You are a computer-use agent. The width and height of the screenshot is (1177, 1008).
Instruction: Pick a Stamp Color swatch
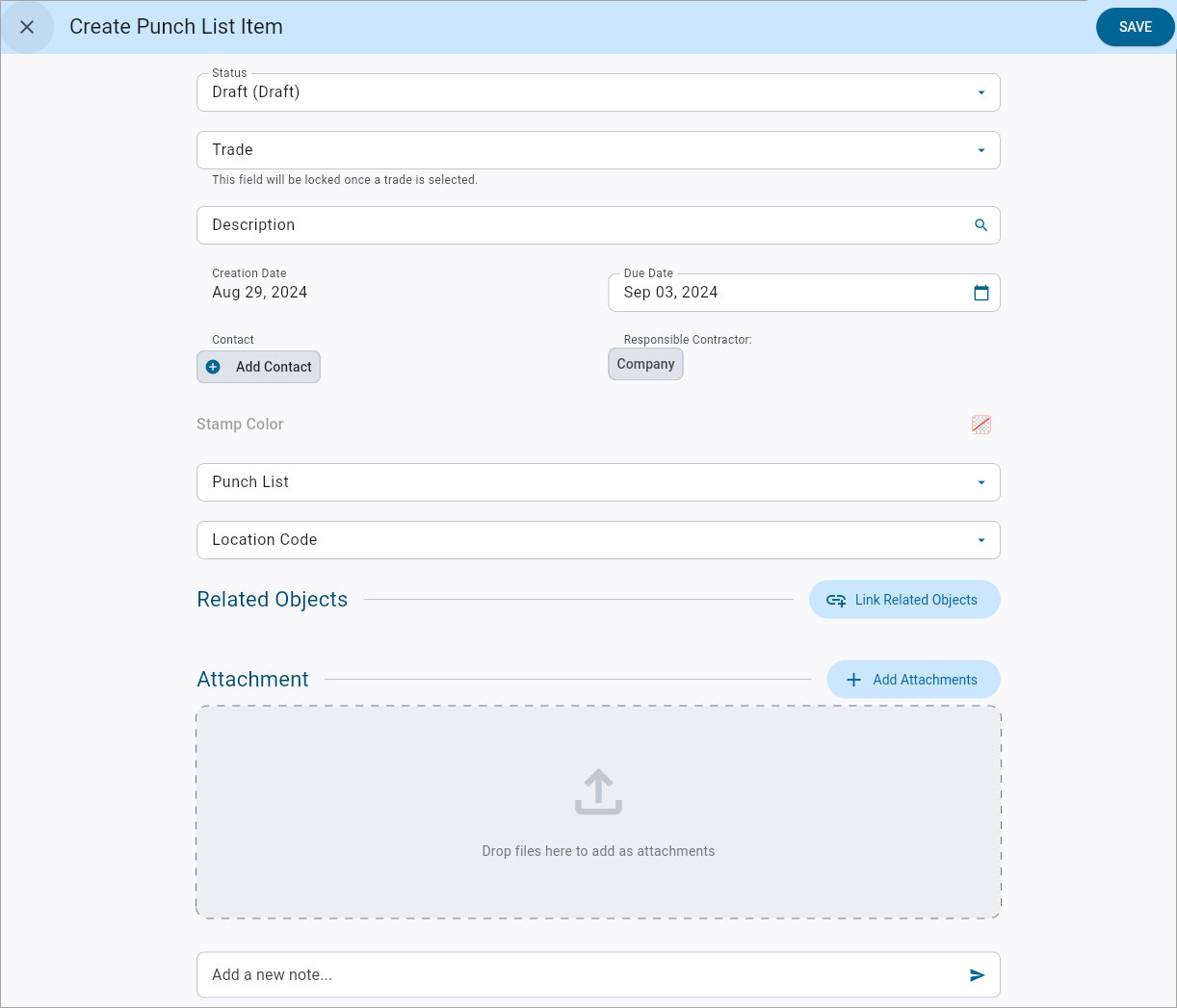(x=981, y=425)
